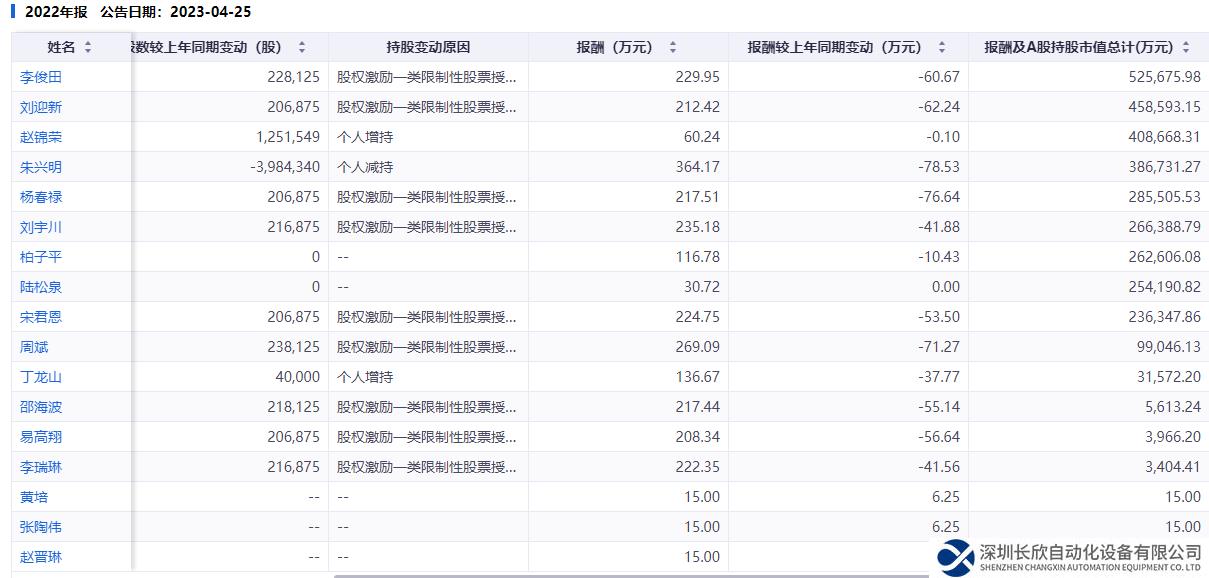The width and height of the screenshot is (1209, 578).
Task: Click truncated 股权激励 reason in 李俊田 row
Action: (x=427, y=77)
